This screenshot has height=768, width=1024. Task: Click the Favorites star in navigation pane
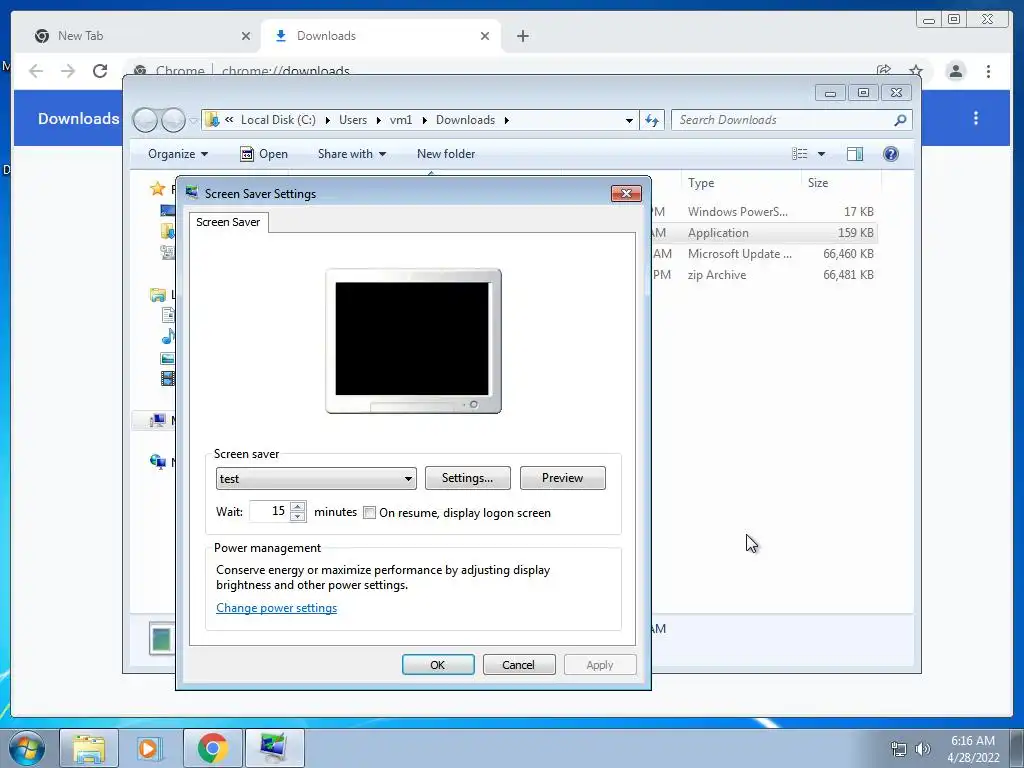coord(157,189)
